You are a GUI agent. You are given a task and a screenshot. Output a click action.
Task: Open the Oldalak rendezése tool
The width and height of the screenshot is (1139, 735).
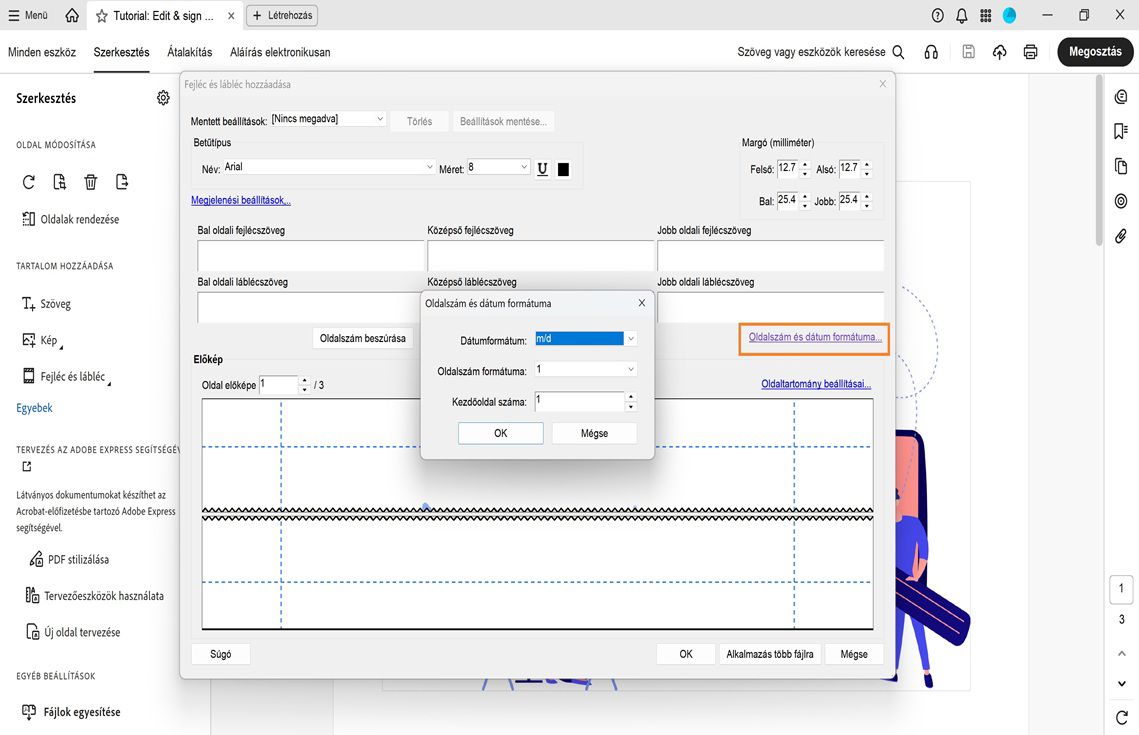(70, 219)
